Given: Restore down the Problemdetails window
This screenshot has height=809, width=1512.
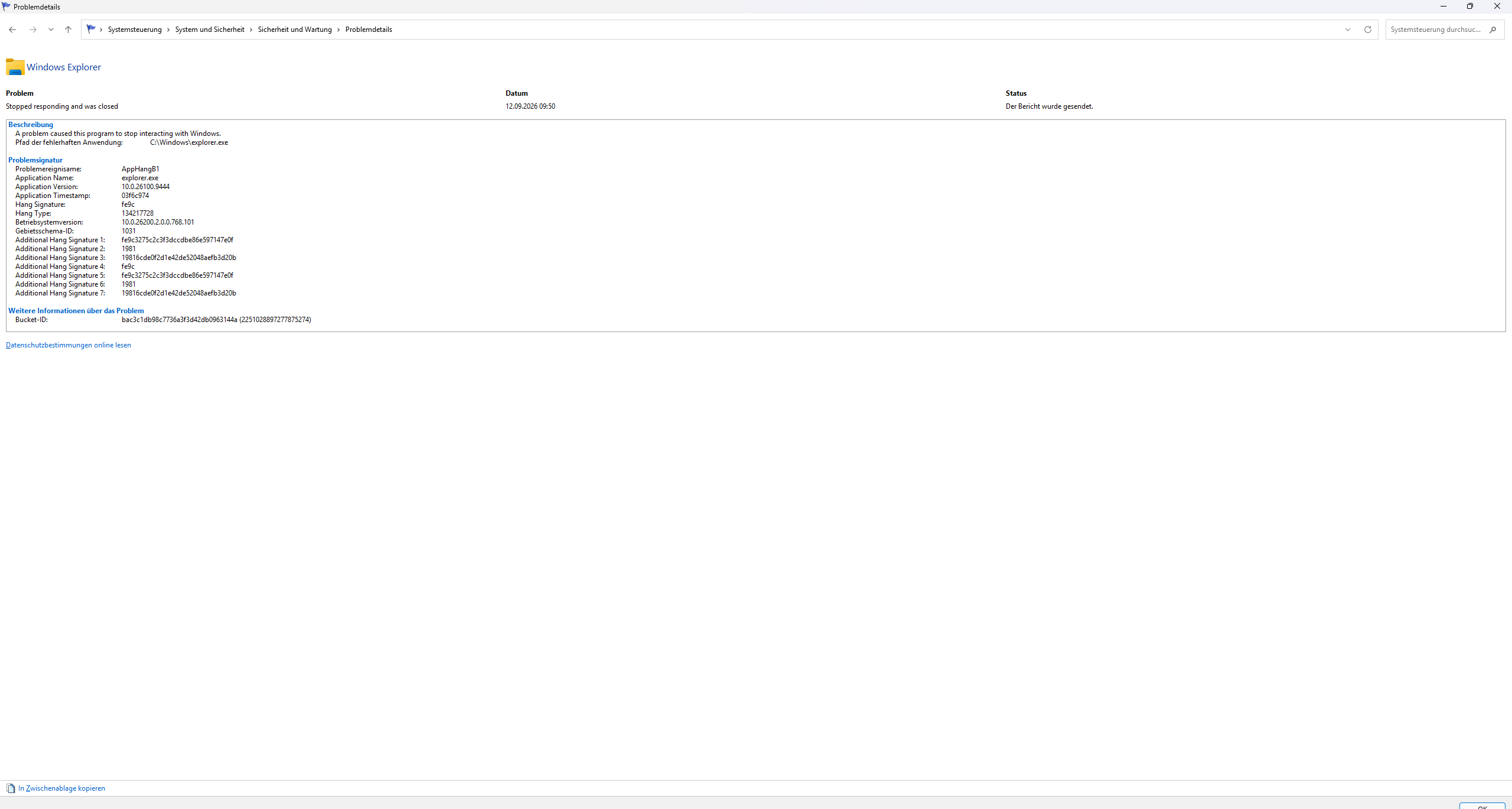Looking at the screenshot, I should pos(1470,7).
